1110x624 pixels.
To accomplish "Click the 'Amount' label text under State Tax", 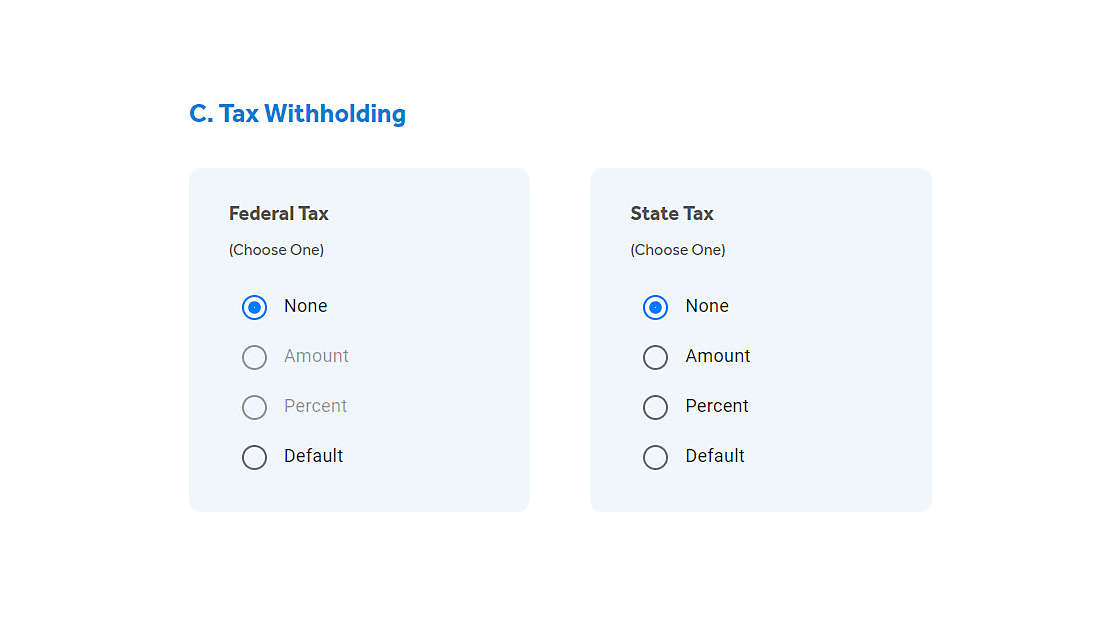I will pyautogui.click(x=718, y=356).
